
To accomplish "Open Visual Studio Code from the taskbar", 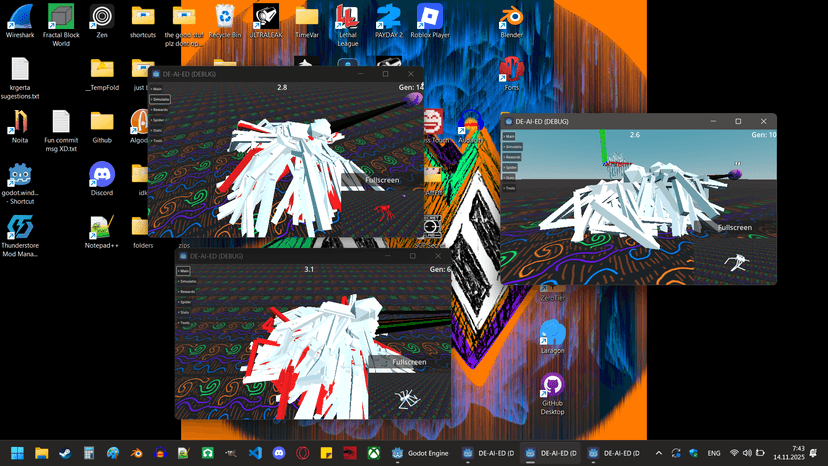I will (x=255, y=453).
